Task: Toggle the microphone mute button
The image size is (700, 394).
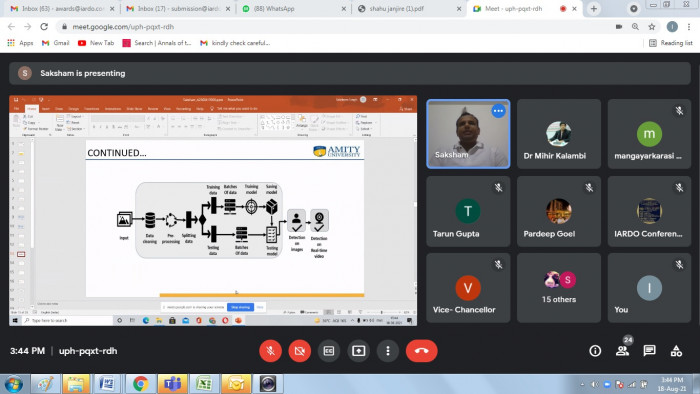Action: [271, 351]
